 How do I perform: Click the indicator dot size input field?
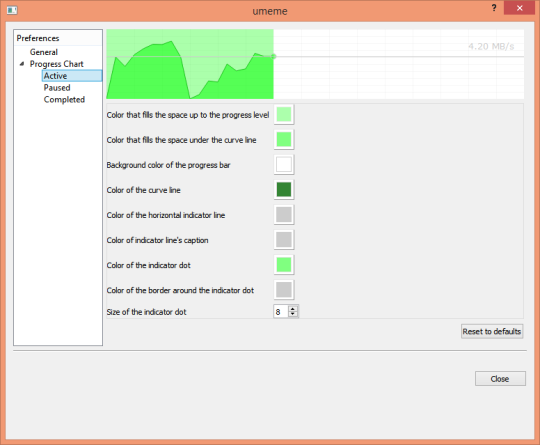click(x=281, y=312)
